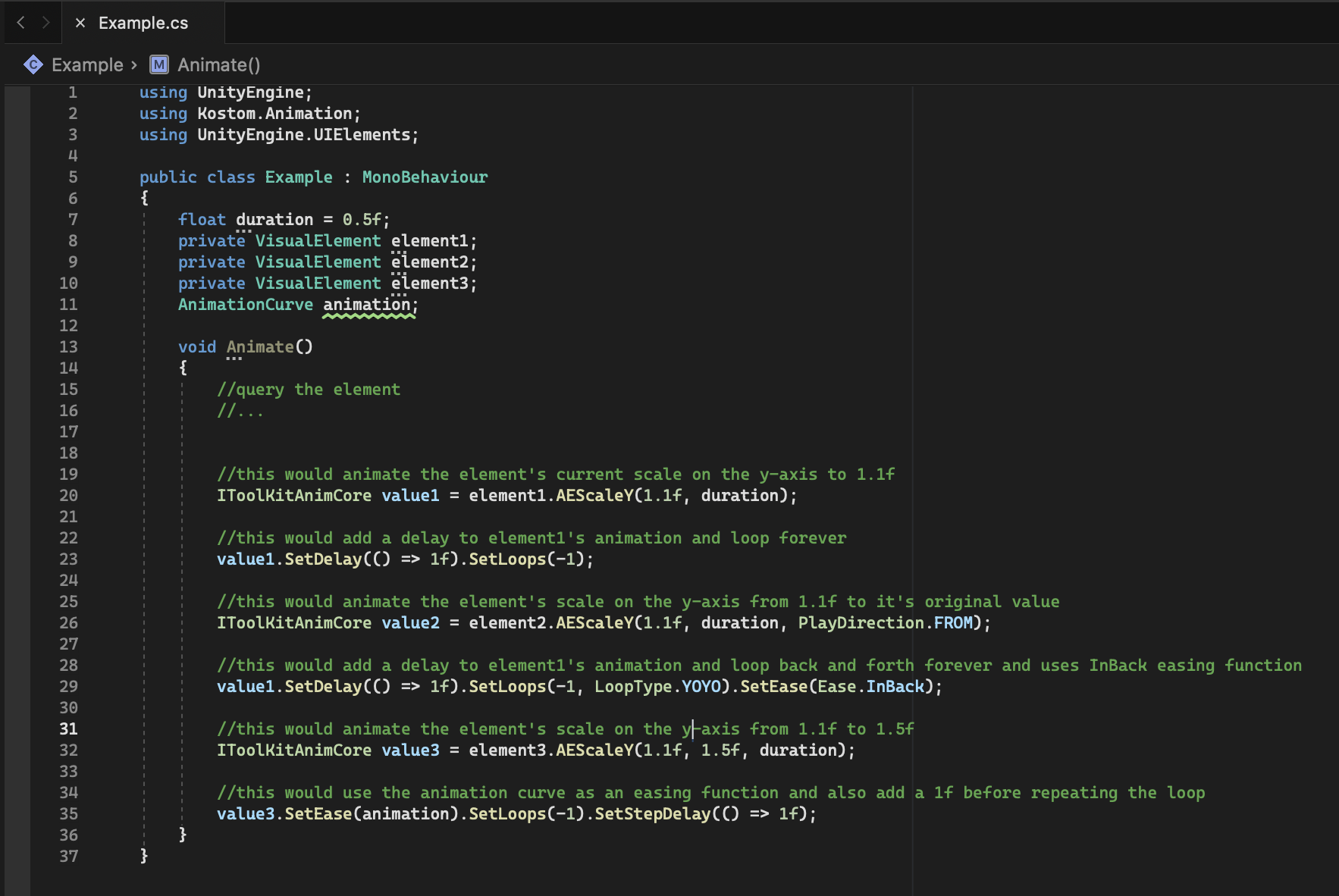Click the Example class breadcrumb icon
The width and height of the screenshot is (1339, 896).
coord(33,65)
